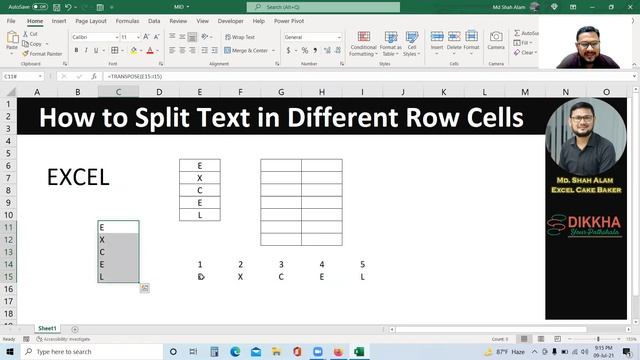This screenshot has width=640, height=360.
Task: Click Increase Indent icon
Action: [214, 50]
